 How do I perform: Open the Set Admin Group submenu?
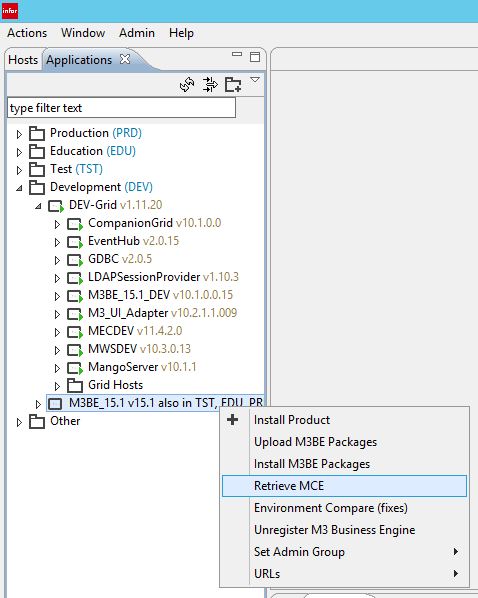[x=344, y=552]
